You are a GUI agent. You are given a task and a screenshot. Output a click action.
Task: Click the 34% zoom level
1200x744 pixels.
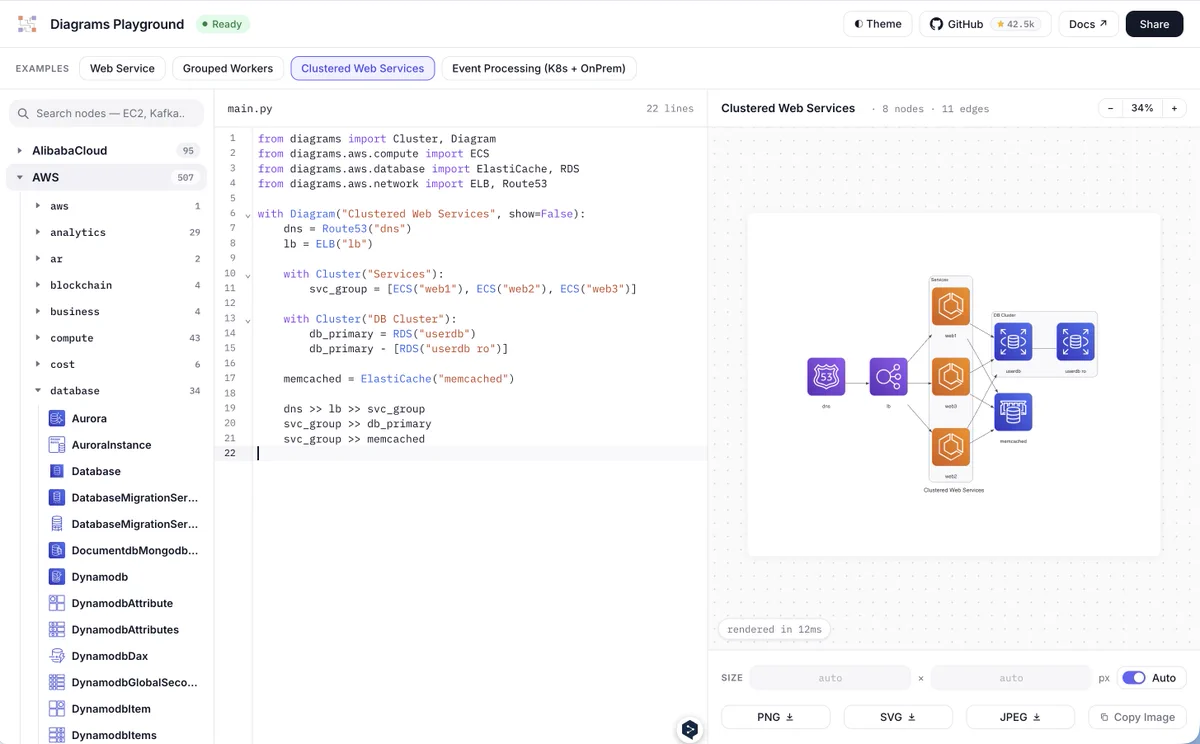click(x=1142, y=108)
